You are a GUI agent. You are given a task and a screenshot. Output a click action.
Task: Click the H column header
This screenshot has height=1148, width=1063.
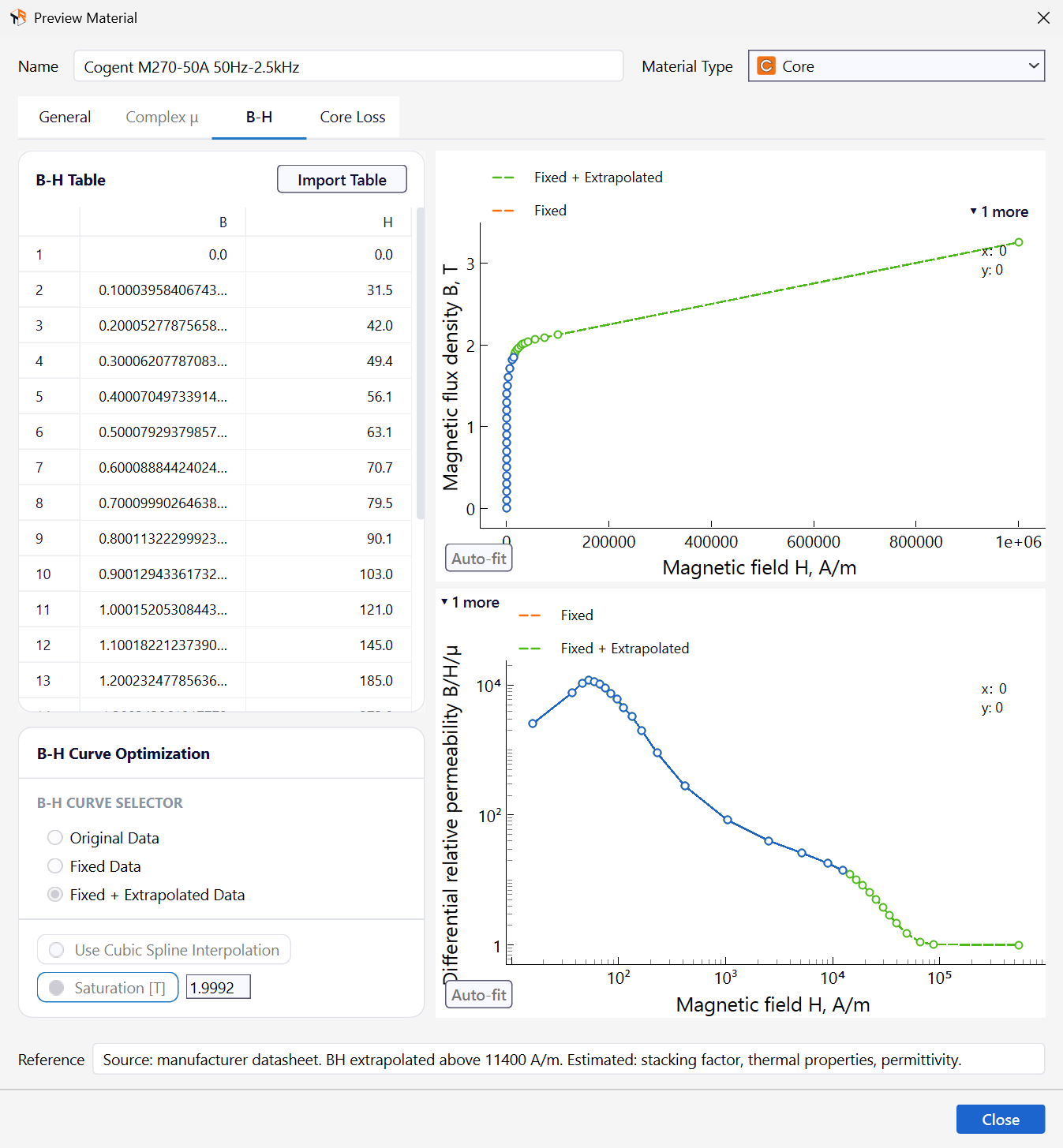click(x=328, y=222)
